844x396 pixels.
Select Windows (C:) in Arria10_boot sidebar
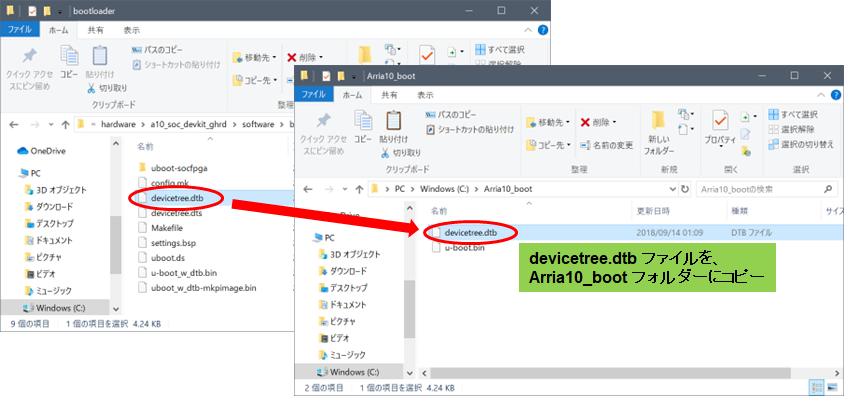[348, 372]
